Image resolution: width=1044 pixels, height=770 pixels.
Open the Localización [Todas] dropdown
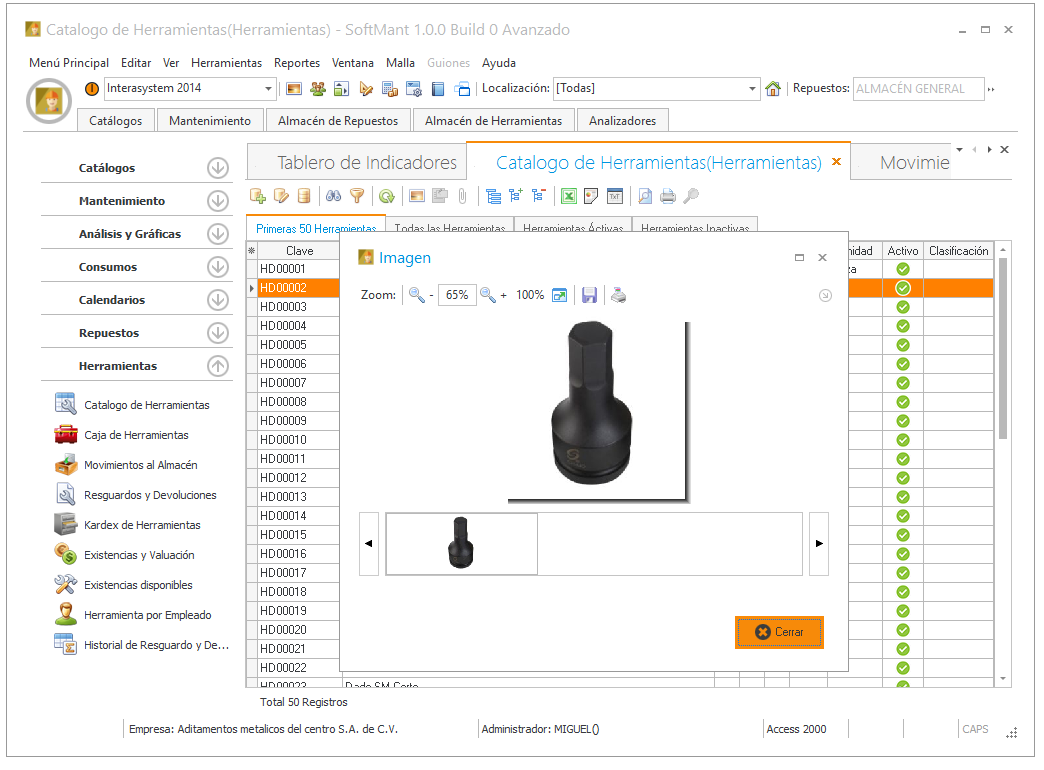[x=753, y=89]
